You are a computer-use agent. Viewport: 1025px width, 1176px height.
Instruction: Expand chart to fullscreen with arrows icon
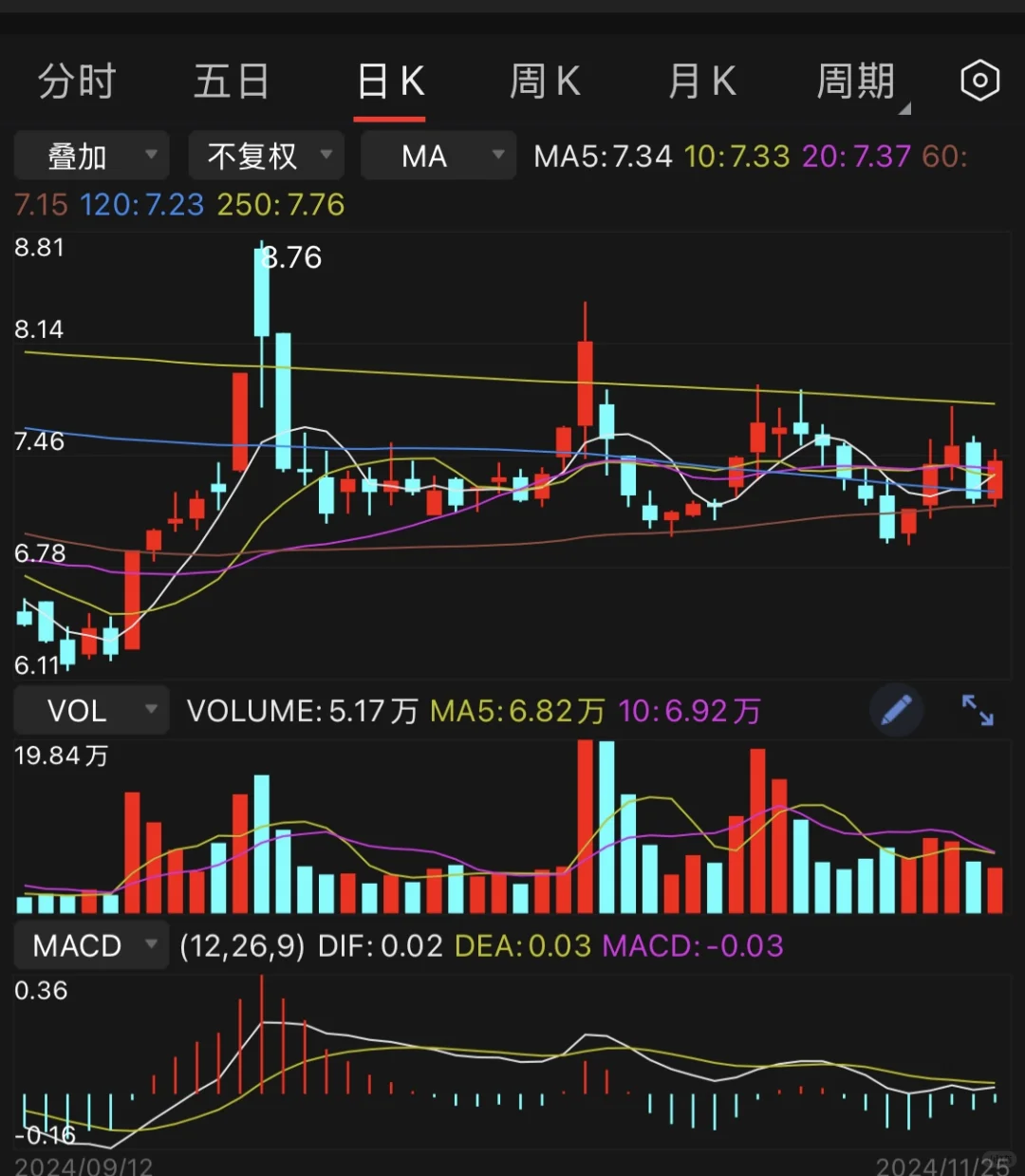[978, 710]
